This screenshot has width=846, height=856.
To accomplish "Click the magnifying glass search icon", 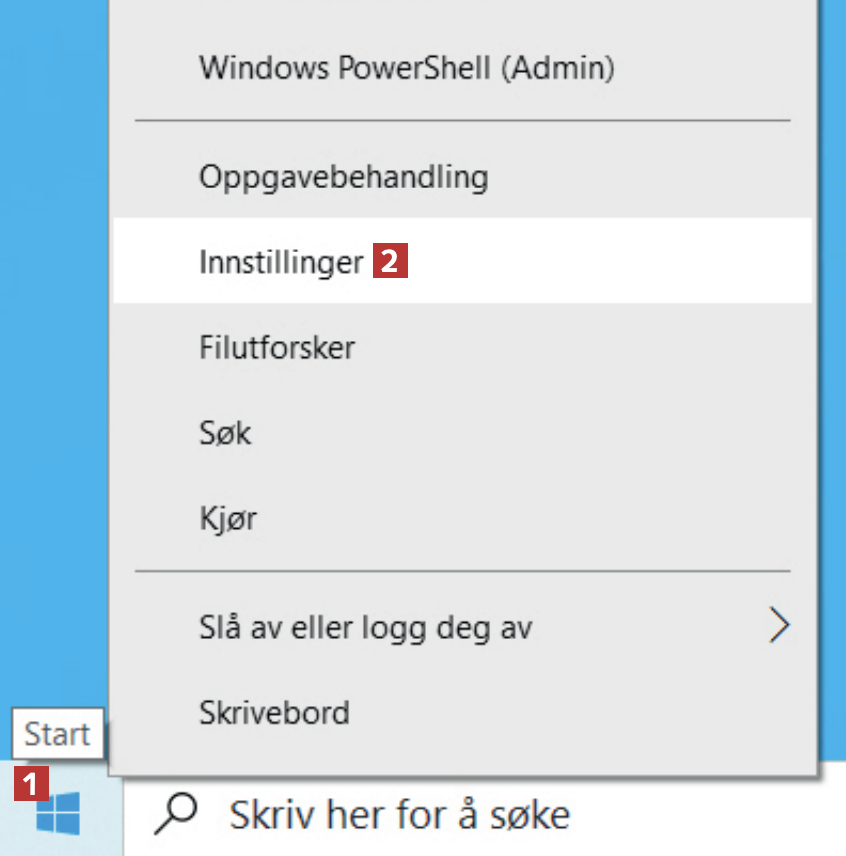I will [x=177, y=814].
